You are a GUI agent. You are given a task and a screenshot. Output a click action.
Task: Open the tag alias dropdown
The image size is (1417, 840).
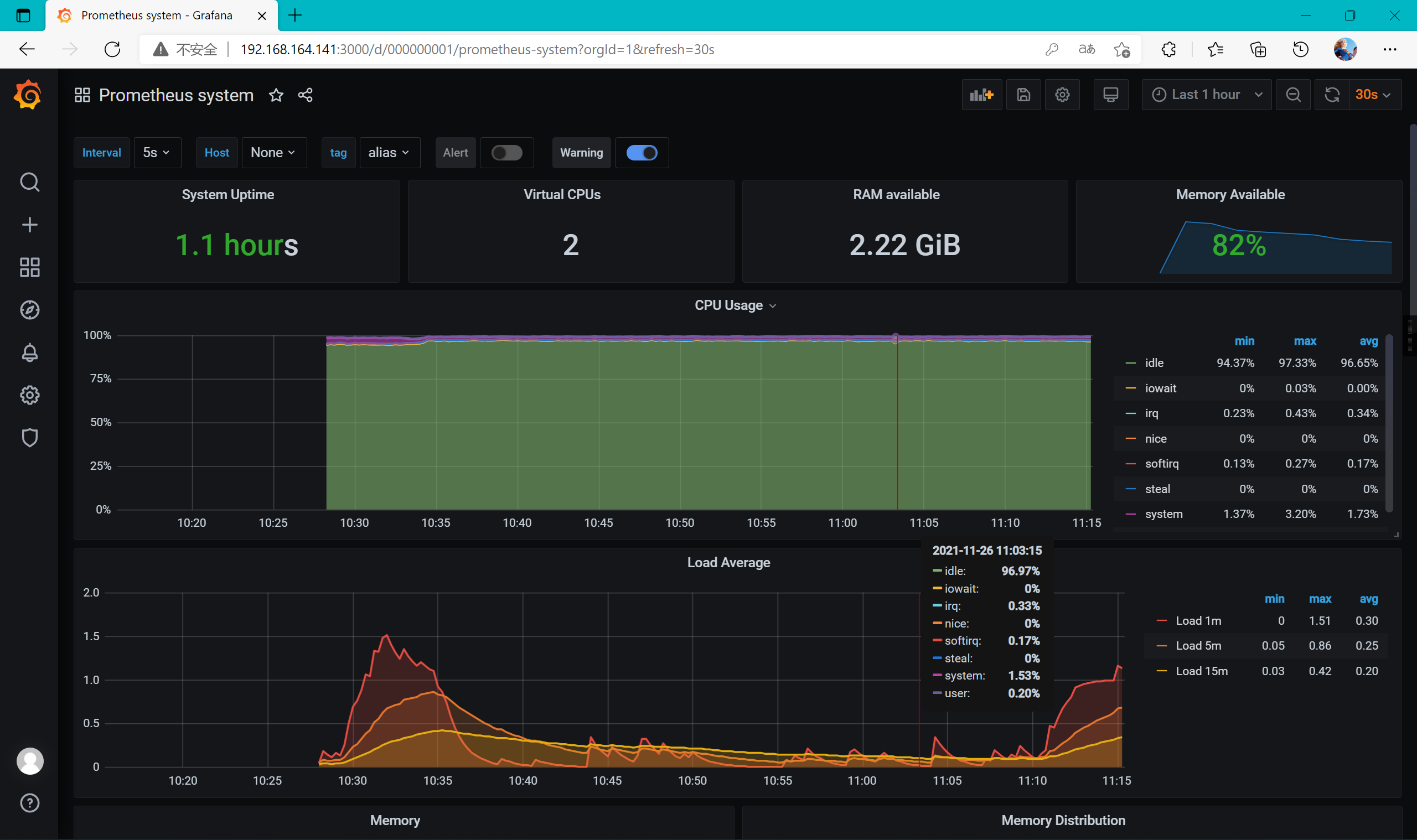[390, 153]
